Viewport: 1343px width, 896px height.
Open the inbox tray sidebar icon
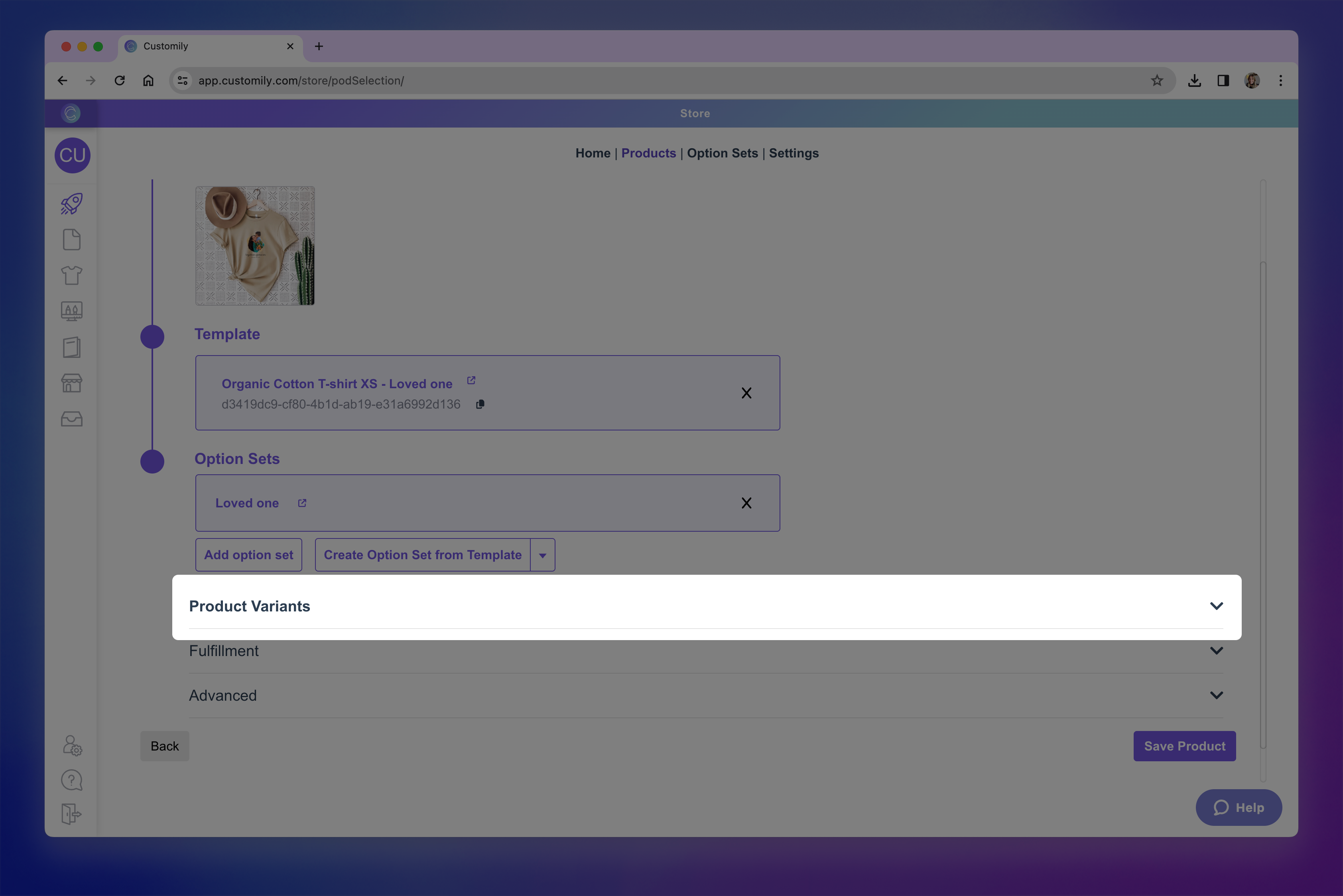click(71, 419)
